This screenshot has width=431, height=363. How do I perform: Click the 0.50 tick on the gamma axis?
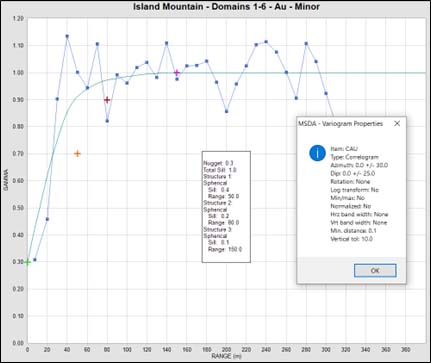click(18, 208)
